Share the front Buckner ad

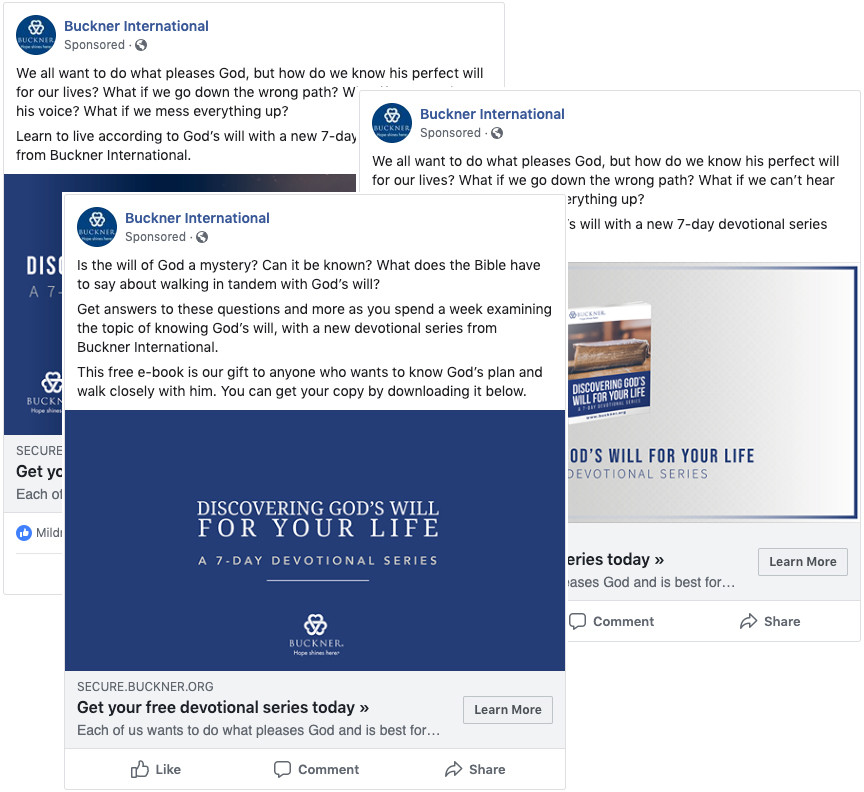(475, 769)
